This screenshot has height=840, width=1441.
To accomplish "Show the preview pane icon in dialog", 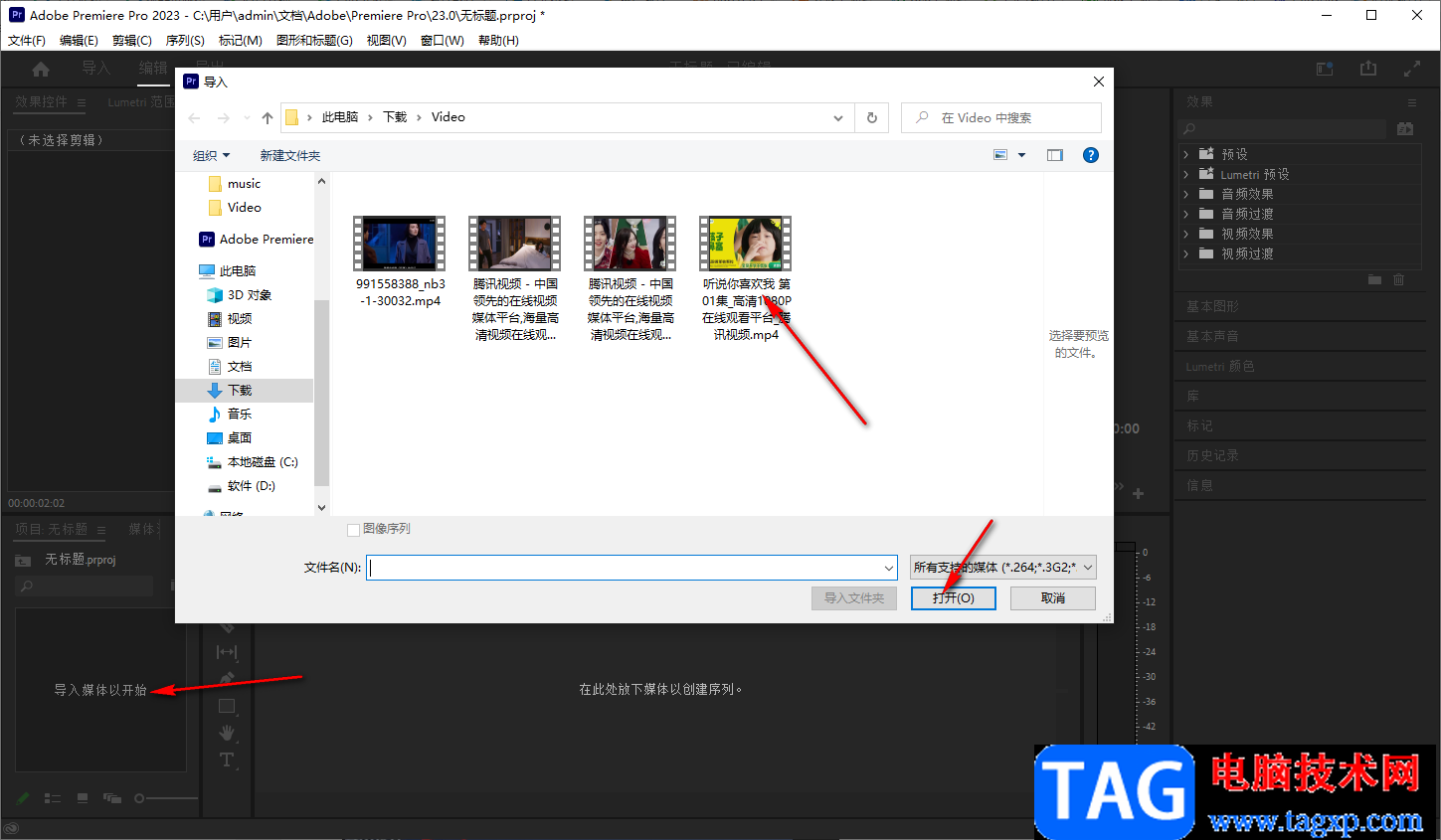I will click(x=1055, y=155).
